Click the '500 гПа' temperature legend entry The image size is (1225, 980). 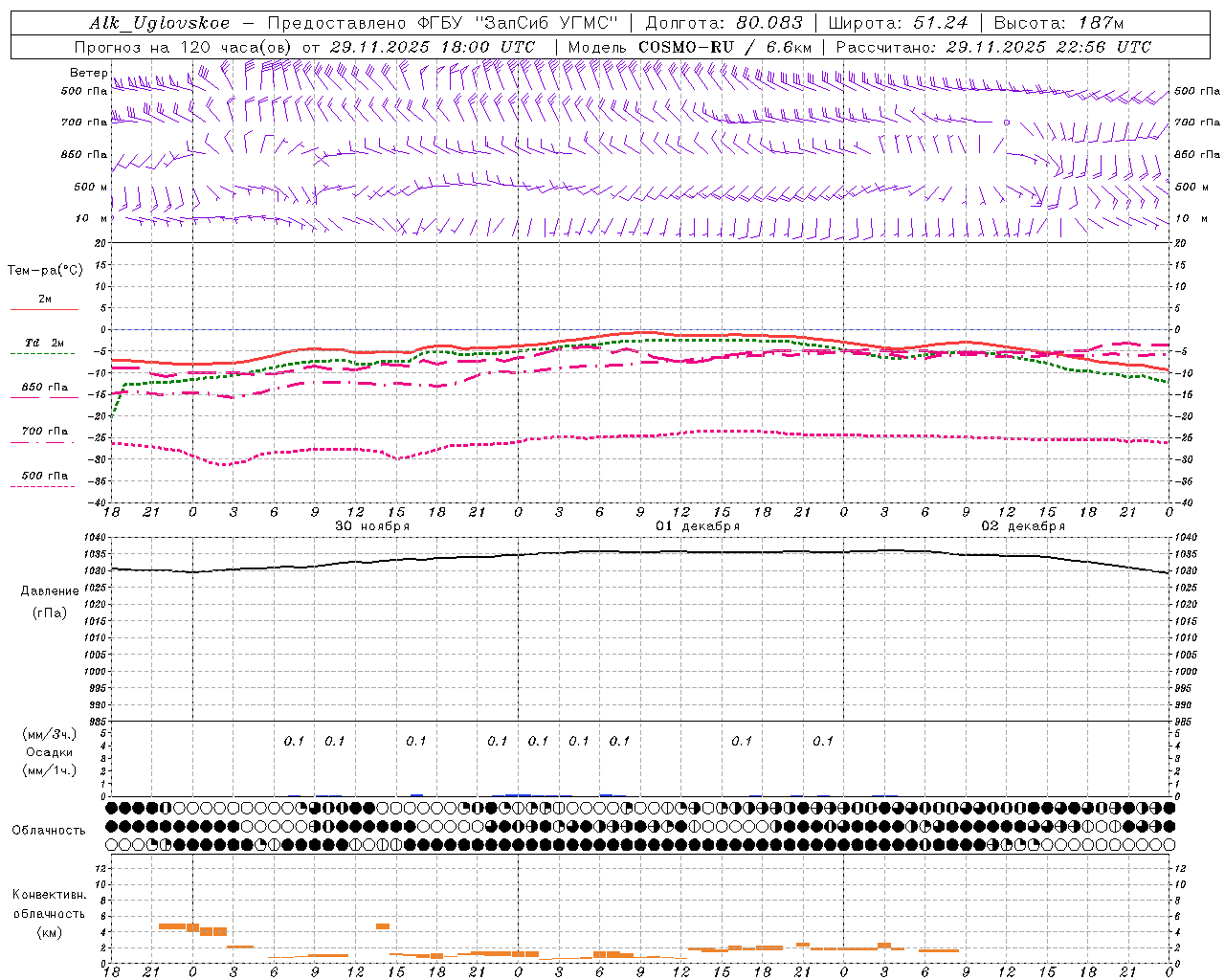pos(45,476)
